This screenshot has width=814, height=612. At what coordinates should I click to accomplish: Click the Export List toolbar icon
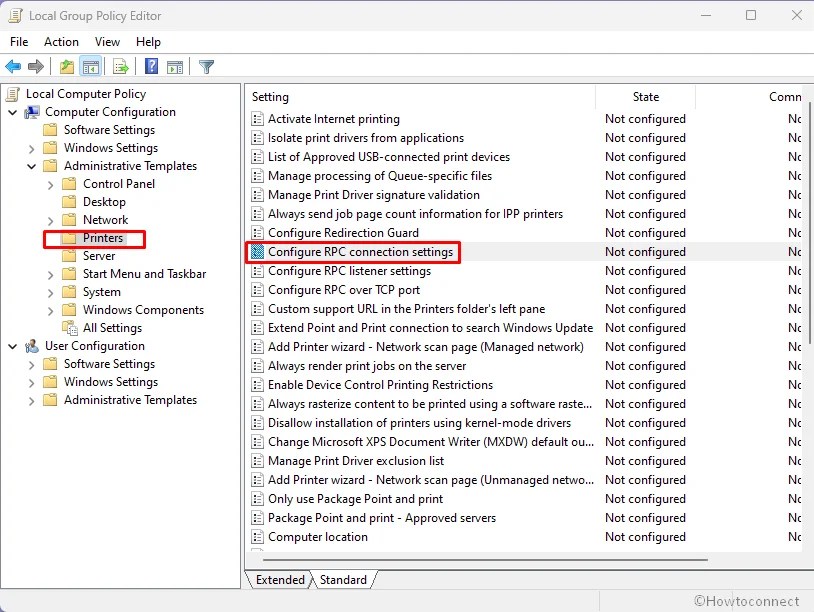coord(121,66)
